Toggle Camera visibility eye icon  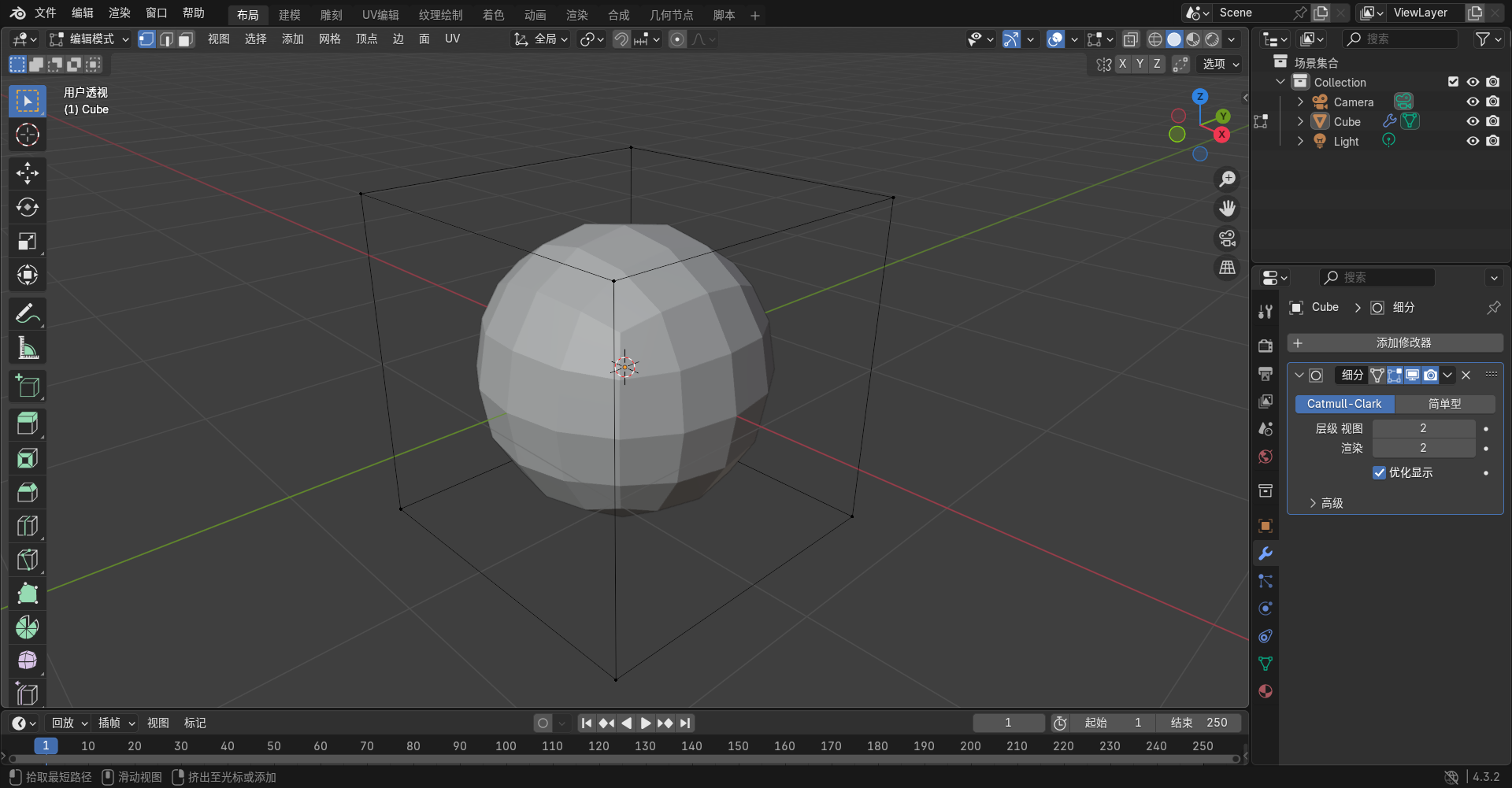point(1473,102)
